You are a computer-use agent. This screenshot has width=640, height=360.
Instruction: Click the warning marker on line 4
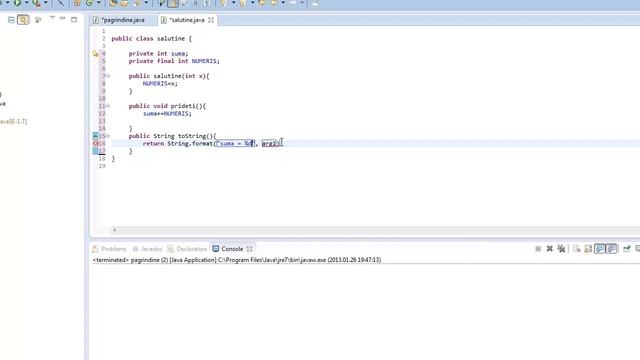pyautogui.click(x=95, y=53)
